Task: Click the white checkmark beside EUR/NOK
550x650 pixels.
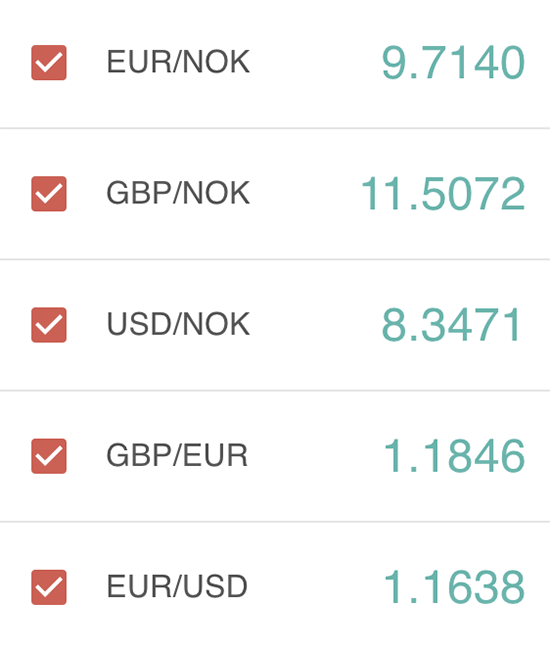Action: point(49,63)
